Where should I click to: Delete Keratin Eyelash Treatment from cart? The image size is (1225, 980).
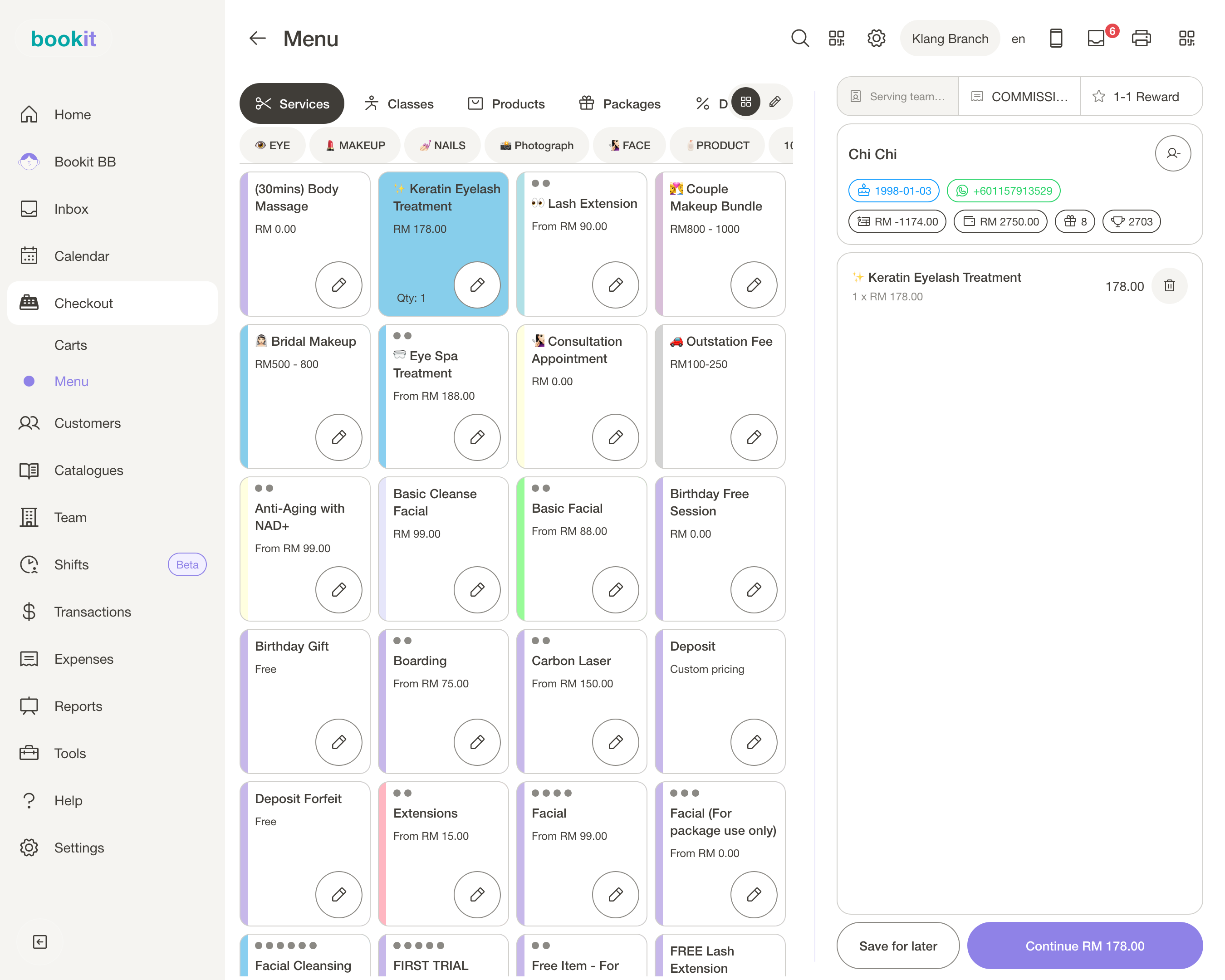[1169, 286]
